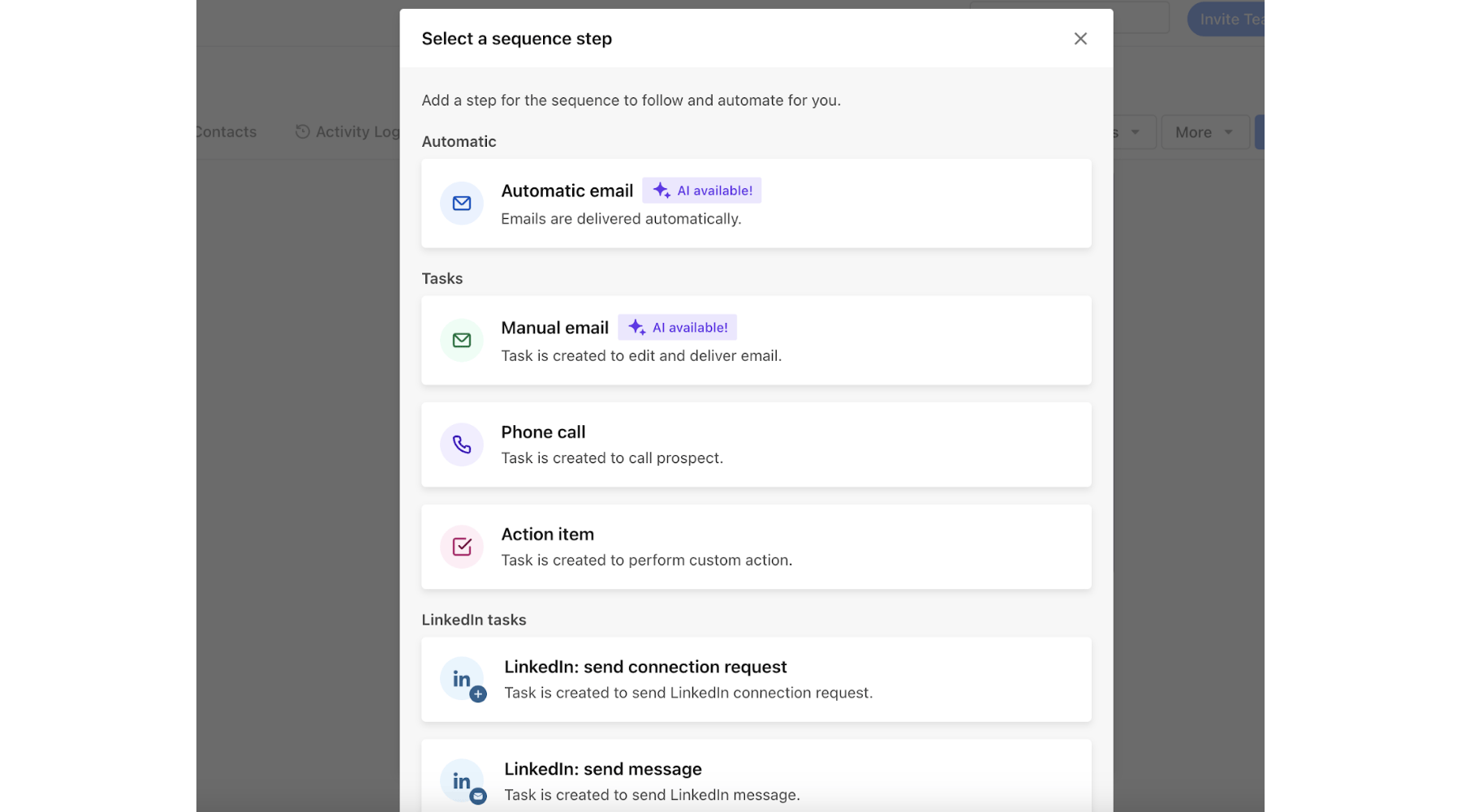Select the Action item step title
This screenshot has width=1461, height=812.
(547, 535)
